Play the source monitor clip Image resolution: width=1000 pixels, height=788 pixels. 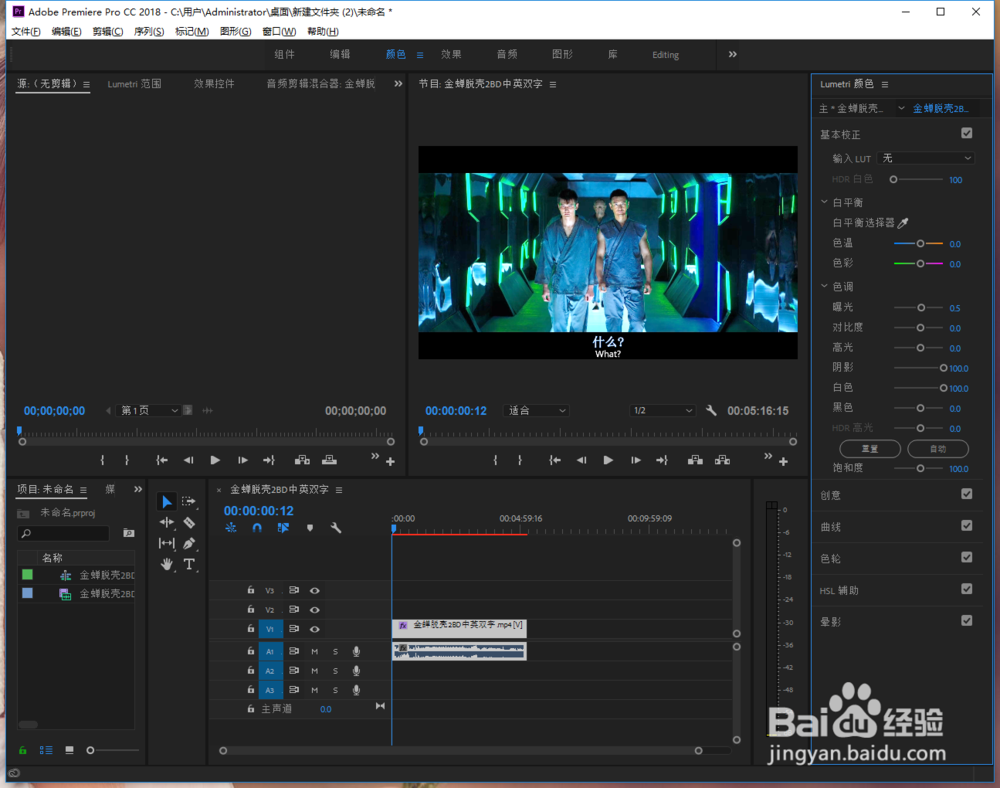215,460
